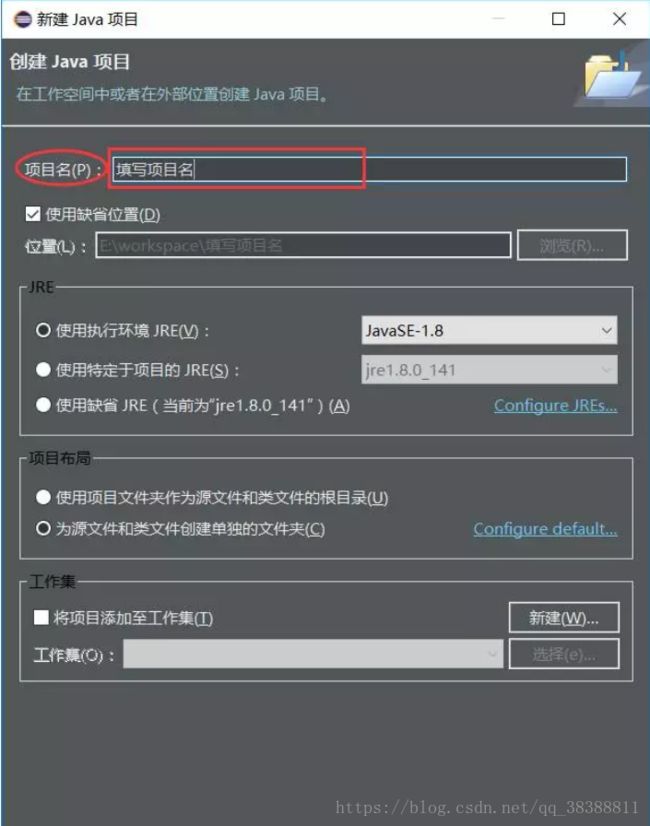Select 使用执行环境 JRE radio button
Screen dimensions: 650x826
coord(43,330)
